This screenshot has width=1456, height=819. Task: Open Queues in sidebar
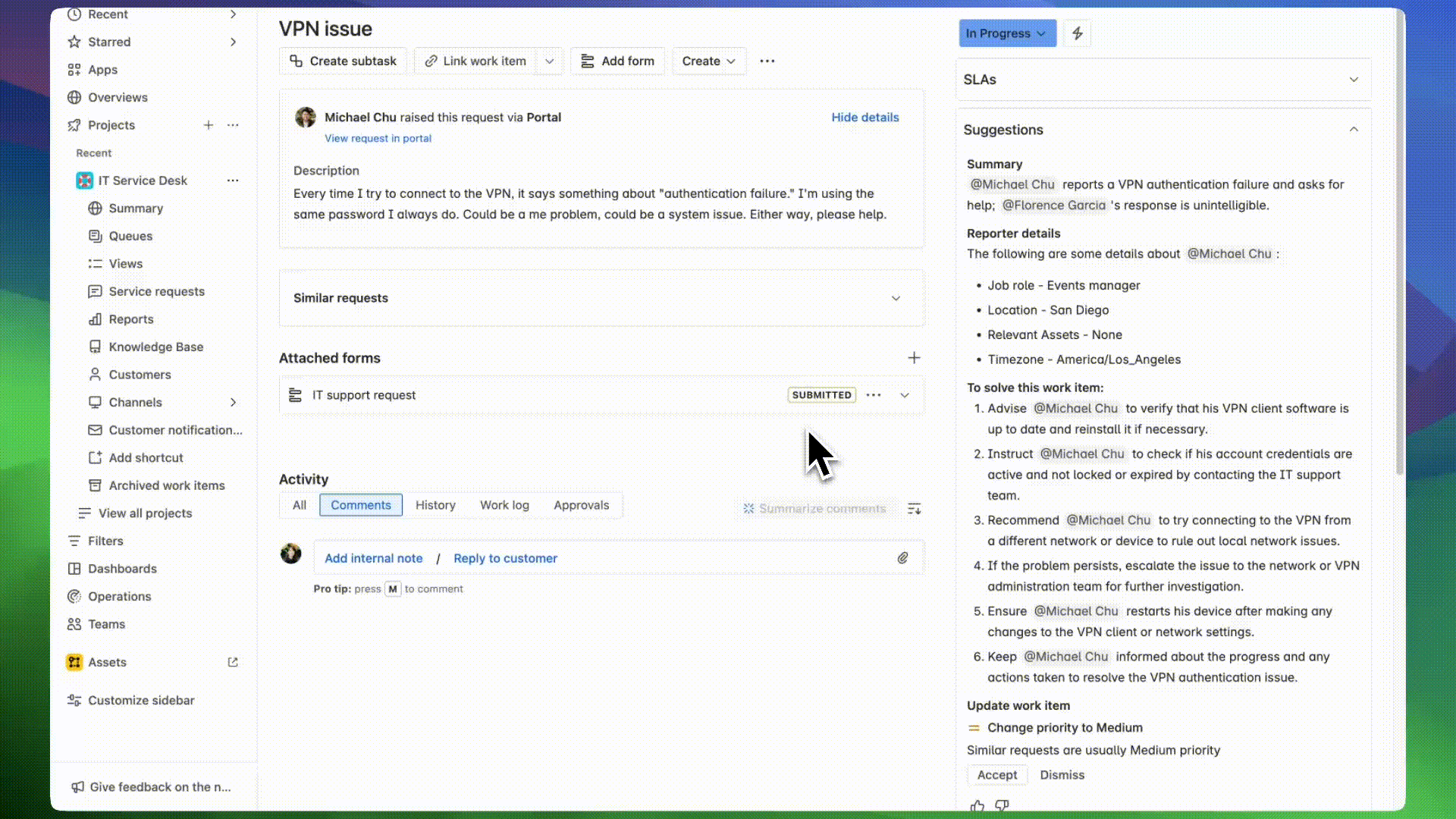tap(130, 236)
